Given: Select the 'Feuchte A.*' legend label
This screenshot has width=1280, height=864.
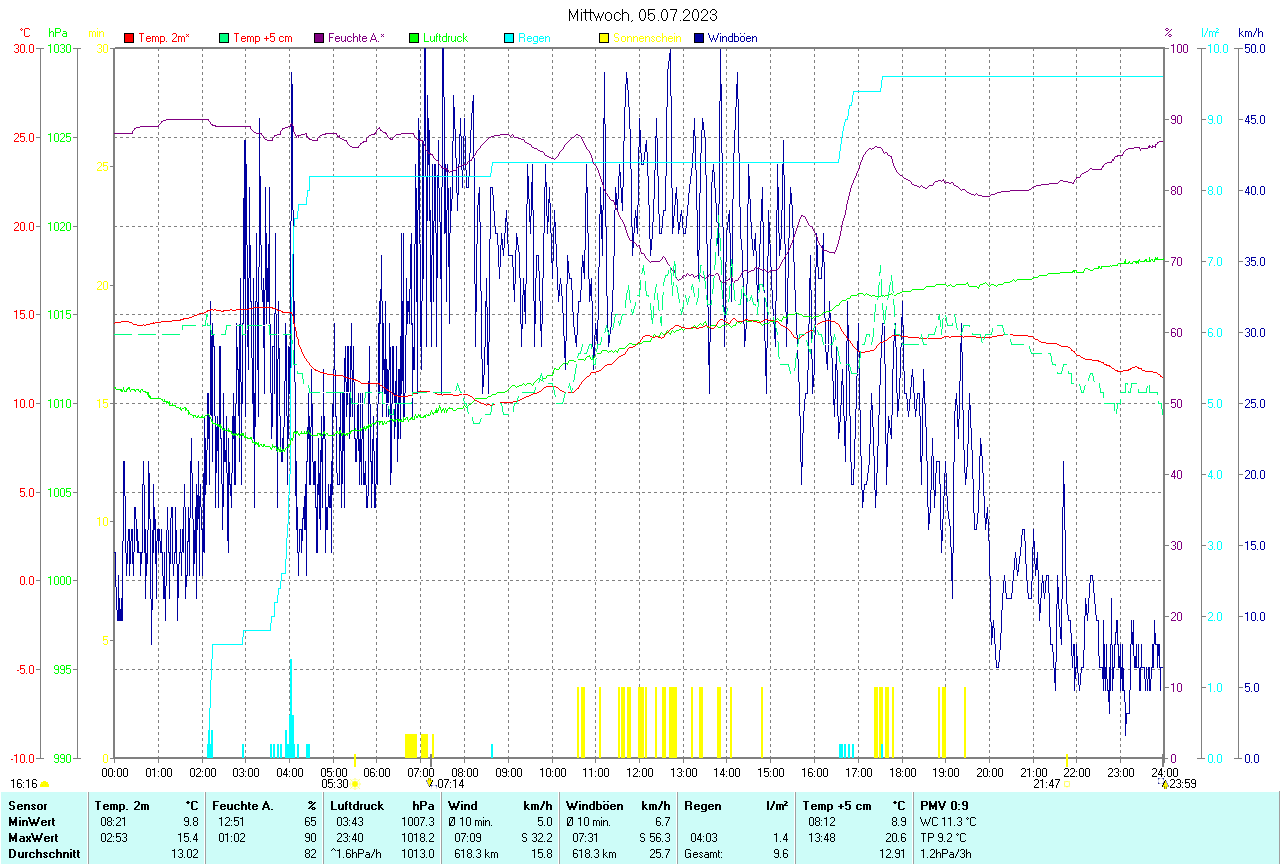Looking at the screenshot, I should pyautogui.click(x=356, y=38).
